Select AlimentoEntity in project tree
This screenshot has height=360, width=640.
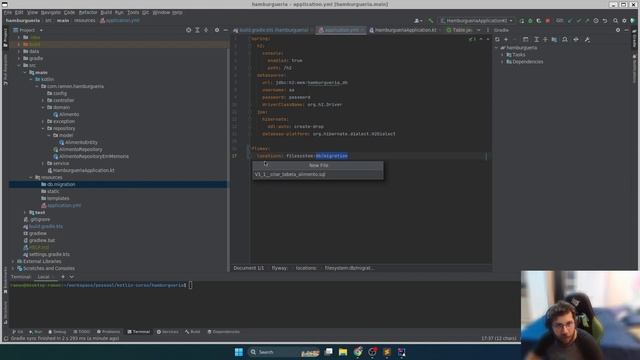[x=81, y=142]
